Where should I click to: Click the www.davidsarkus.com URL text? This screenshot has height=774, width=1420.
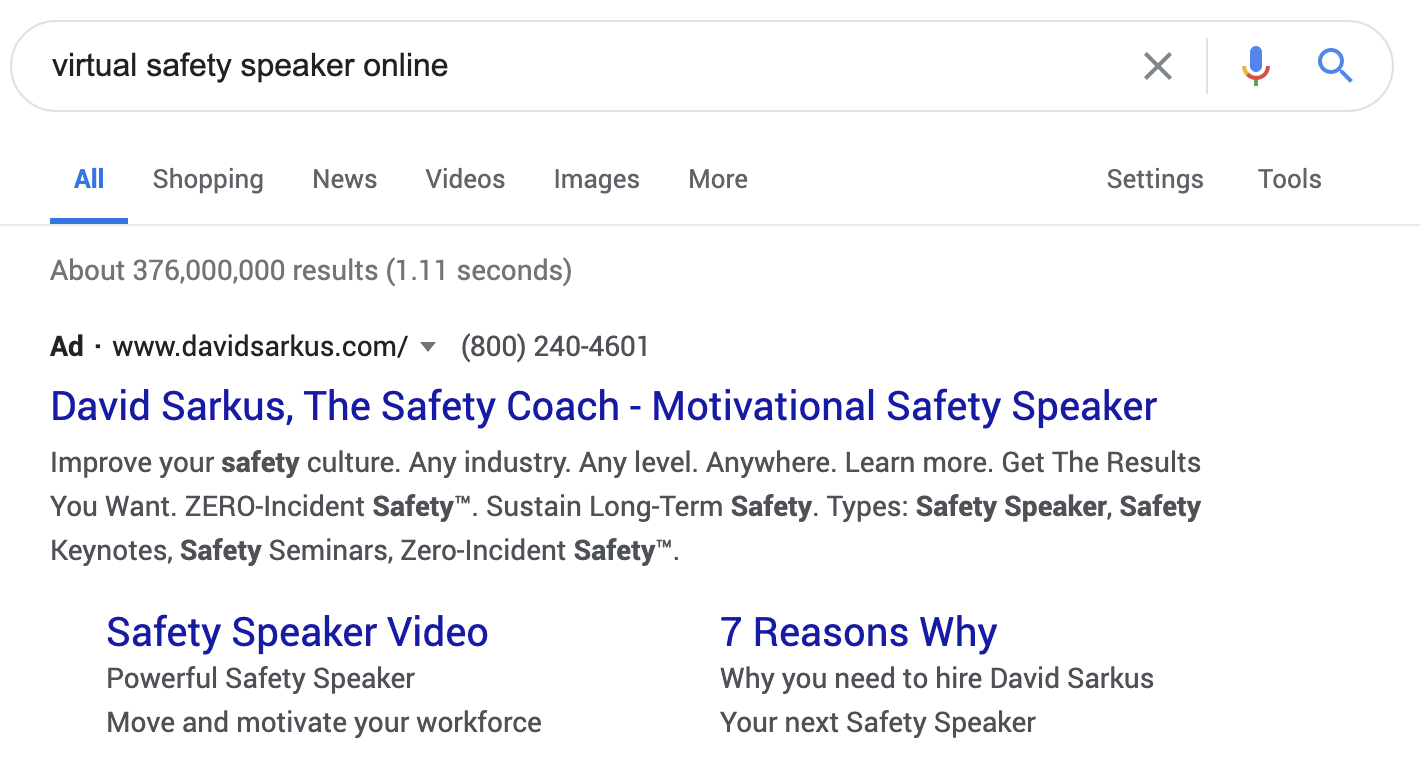pos(260,347)
